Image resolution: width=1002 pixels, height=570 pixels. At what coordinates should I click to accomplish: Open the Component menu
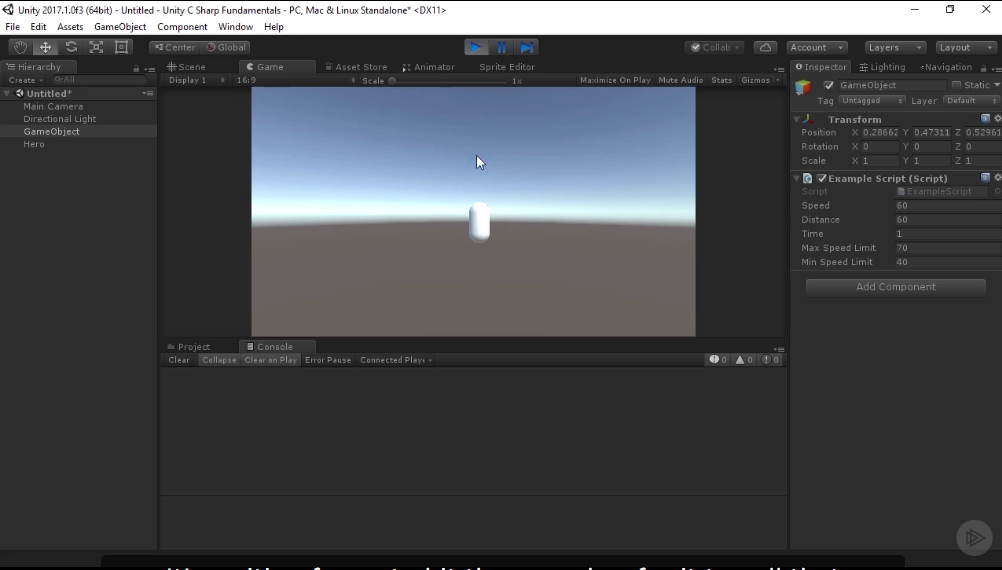182,27
